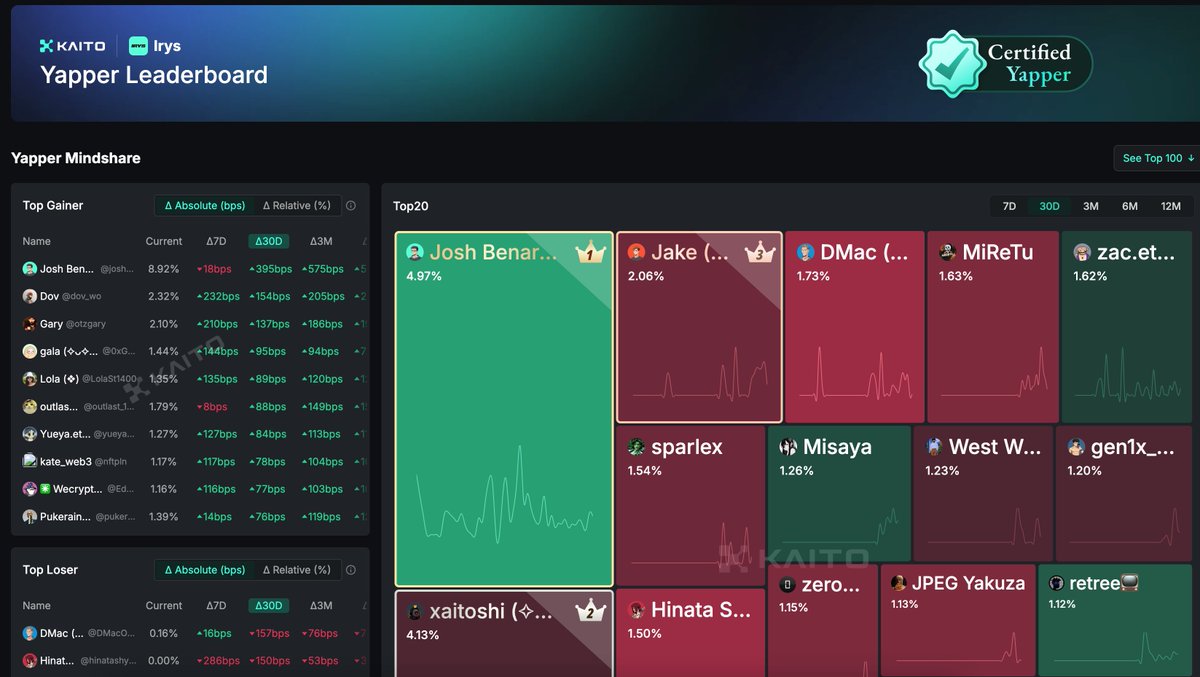This screenshot has height=677, width=1200.
Task: Sort Top Gainer by Δ30D column
Action: point(270,241)
